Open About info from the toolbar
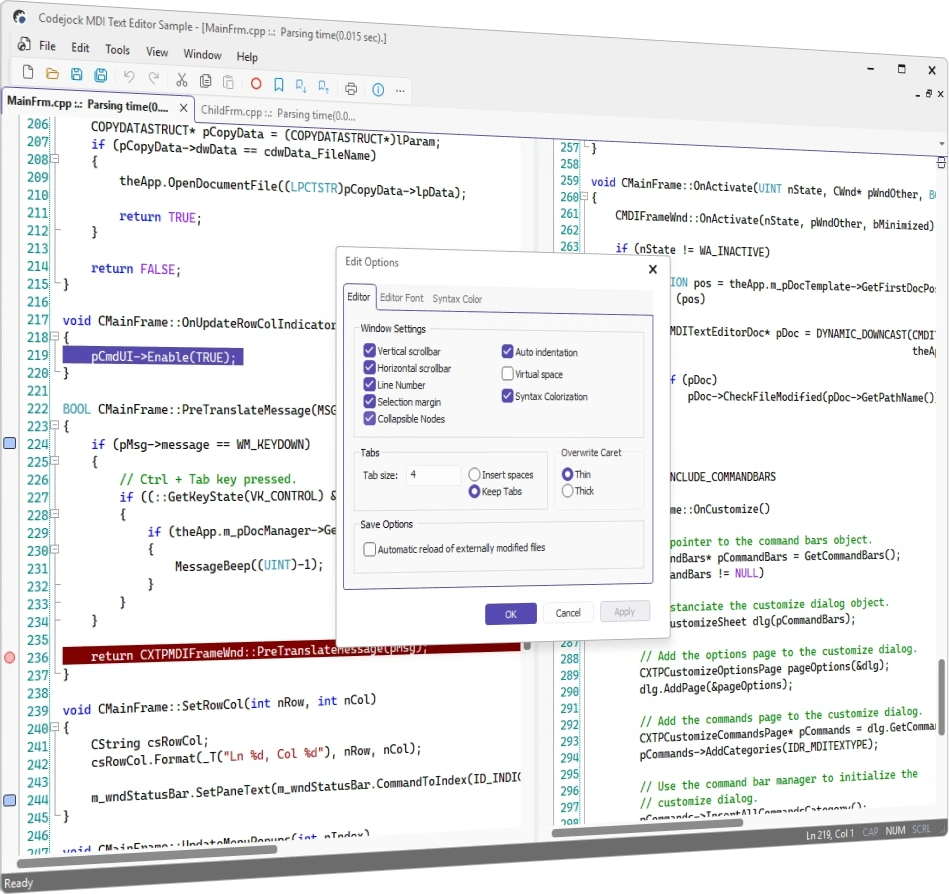The width and height of the screenshot is (949, 894). click(378, 90)
